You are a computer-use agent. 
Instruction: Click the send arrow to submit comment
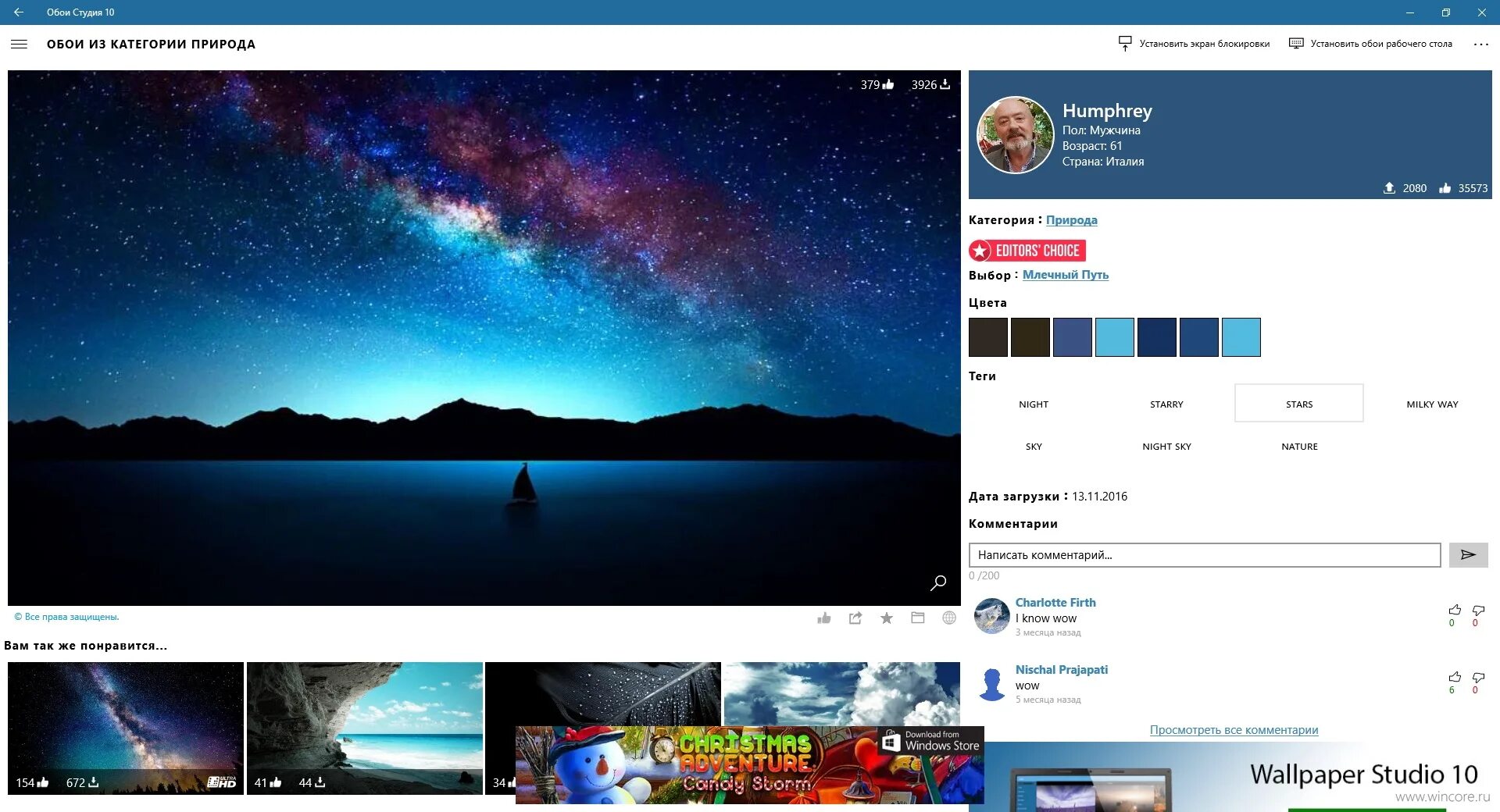(1468, 555)
